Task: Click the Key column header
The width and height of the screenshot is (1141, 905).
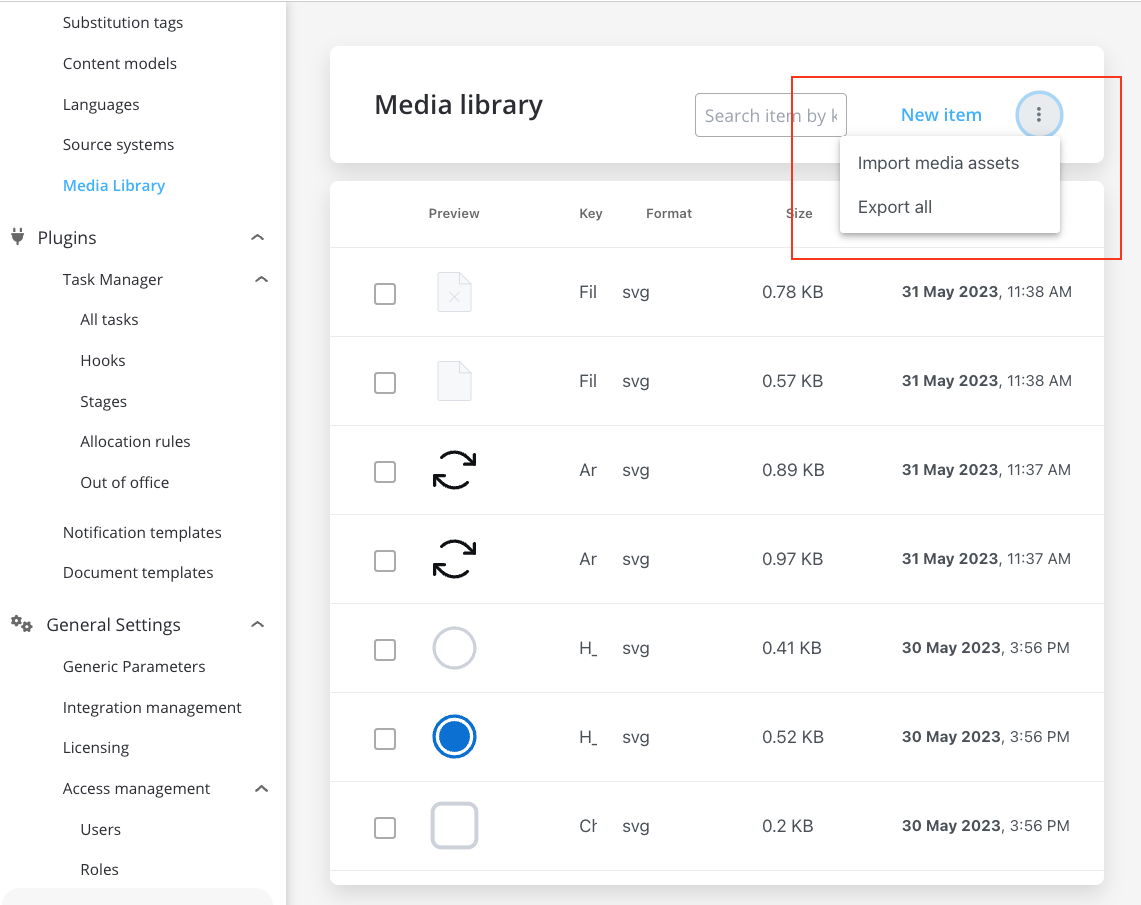Action: pos(591,213)
